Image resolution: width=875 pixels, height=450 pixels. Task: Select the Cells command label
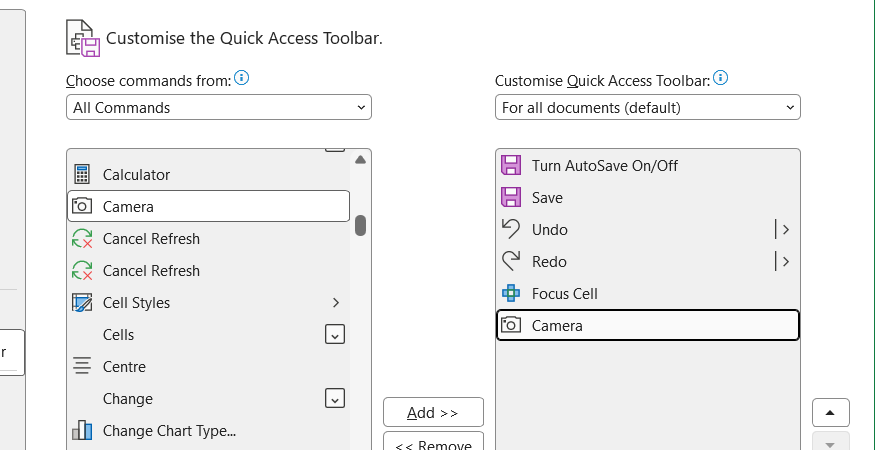[118, 335]
